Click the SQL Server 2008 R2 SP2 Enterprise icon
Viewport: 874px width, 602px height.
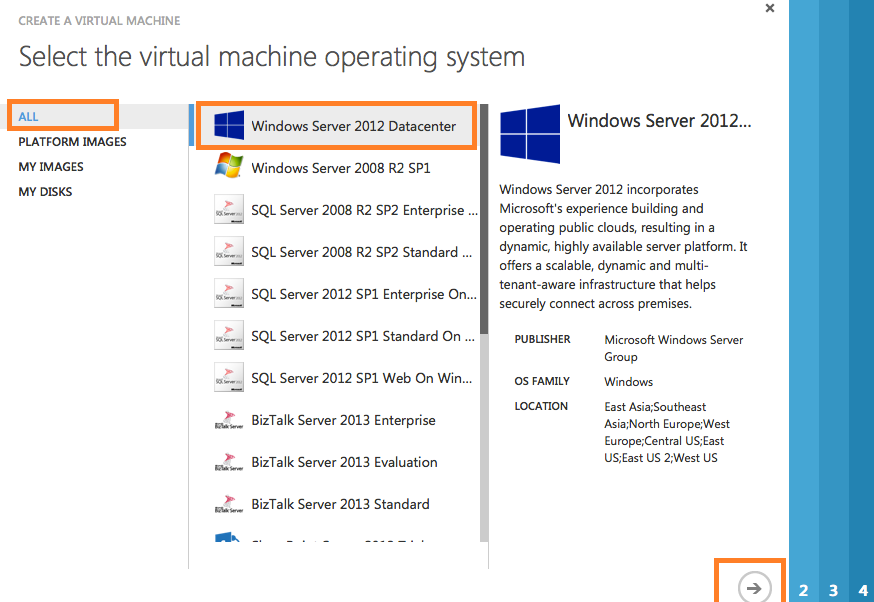pos(229,209)
